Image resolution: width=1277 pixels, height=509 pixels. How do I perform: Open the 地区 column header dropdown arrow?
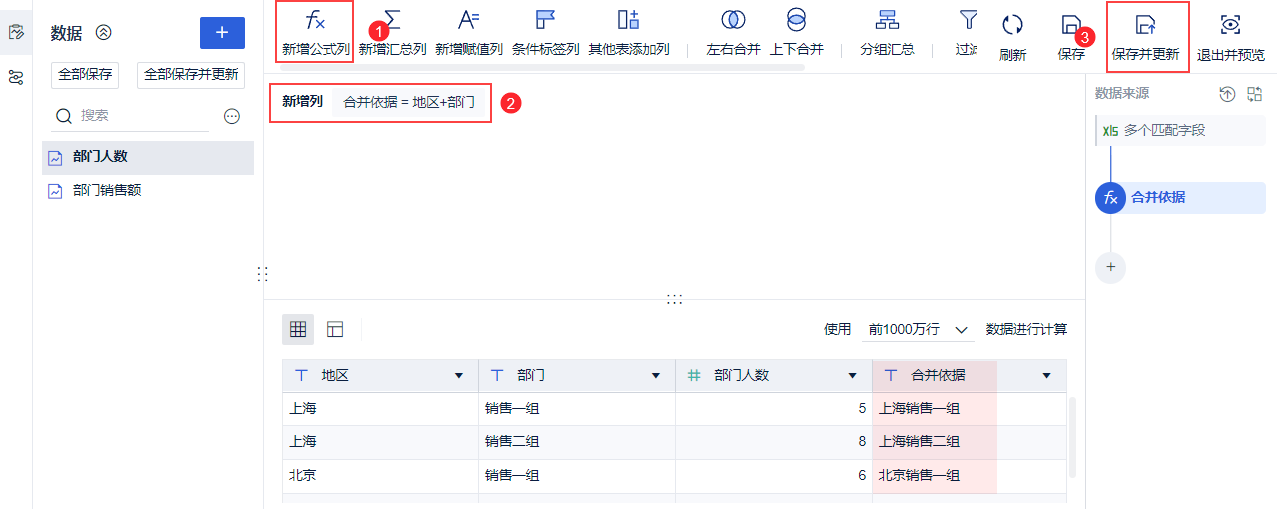click(459, 376)
